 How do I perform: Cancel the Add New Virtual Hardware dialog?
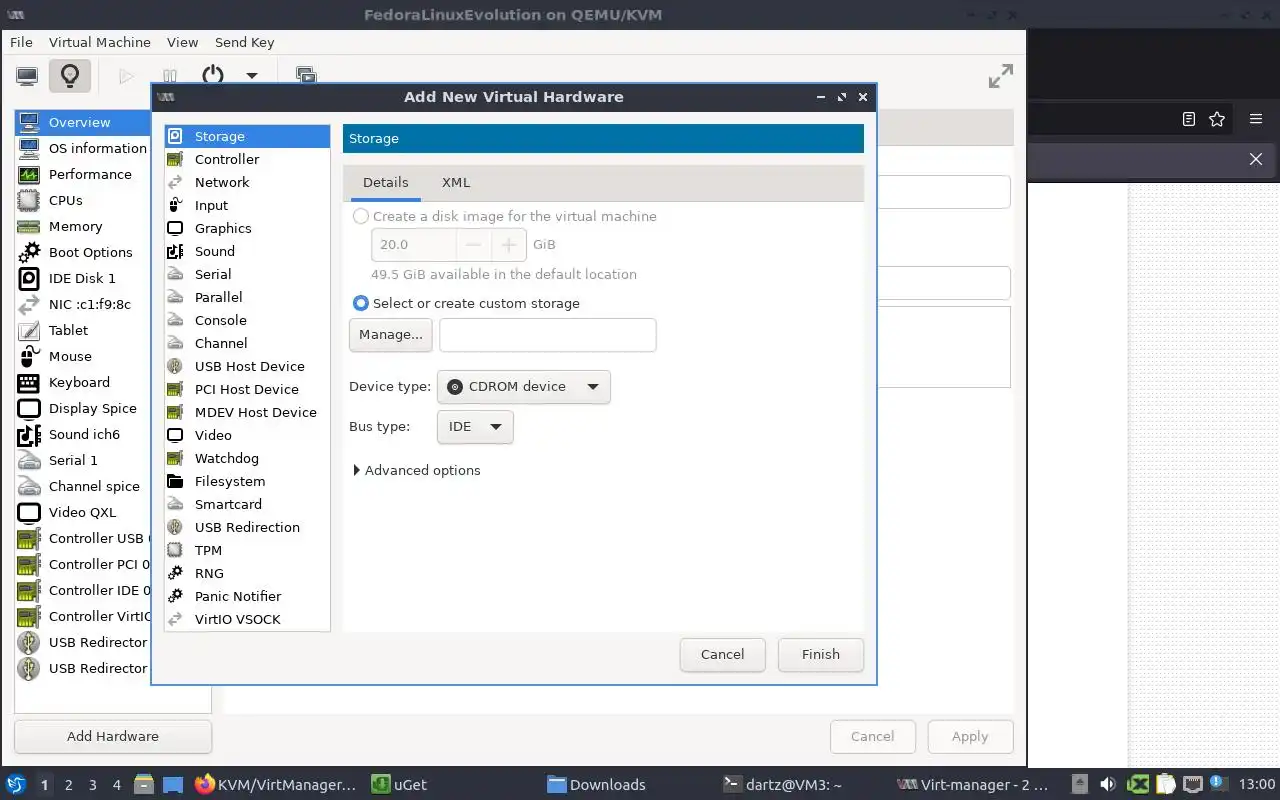click(722, 655)
